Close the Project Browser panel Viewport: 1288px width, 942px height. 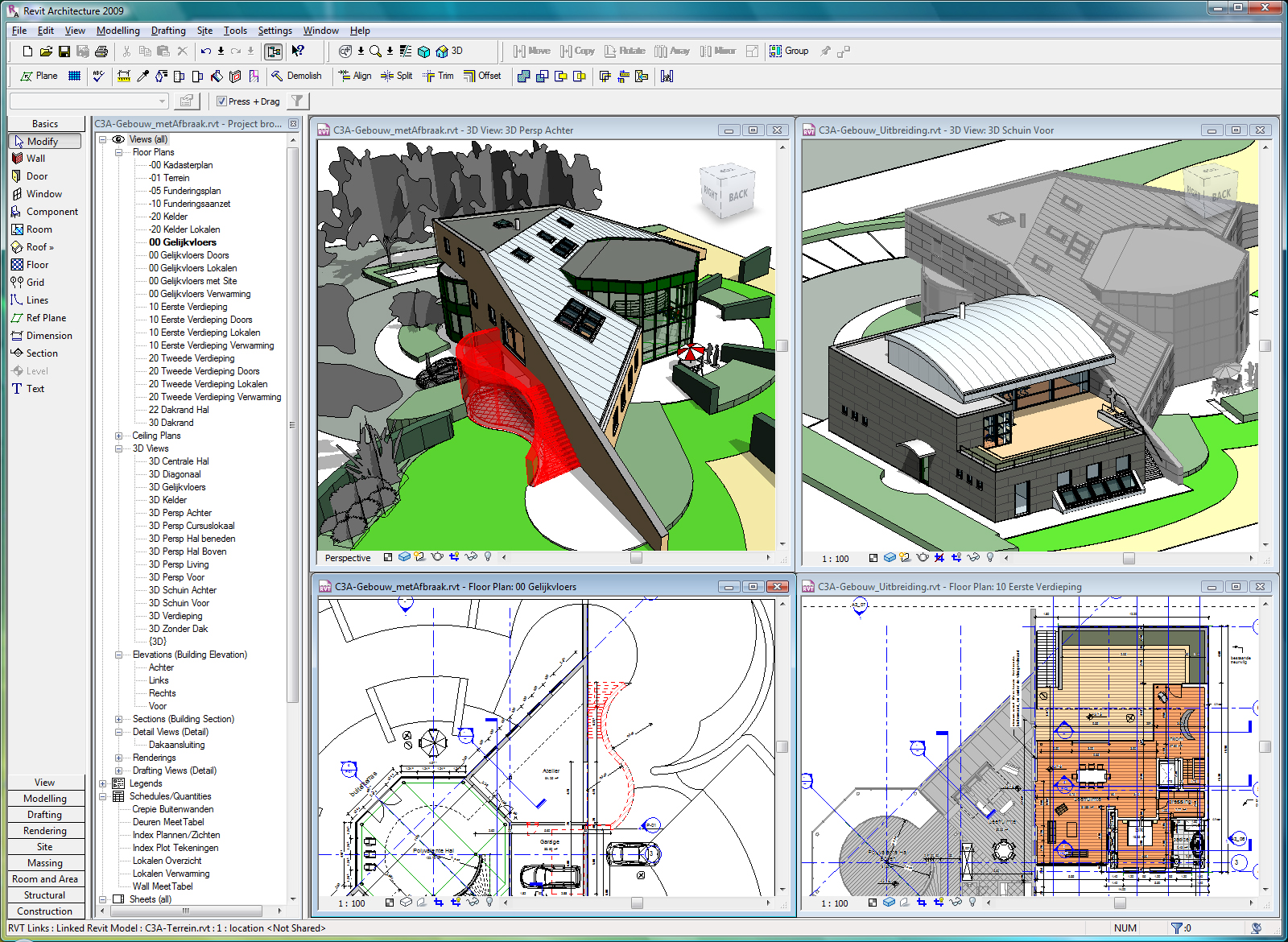tap(293, 124)
